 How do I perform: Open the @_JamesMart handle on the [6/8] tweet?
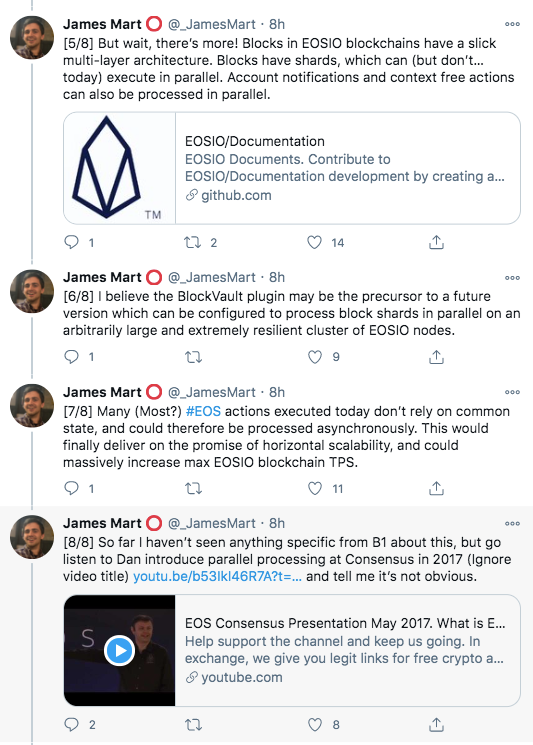(x=212, y=277)
